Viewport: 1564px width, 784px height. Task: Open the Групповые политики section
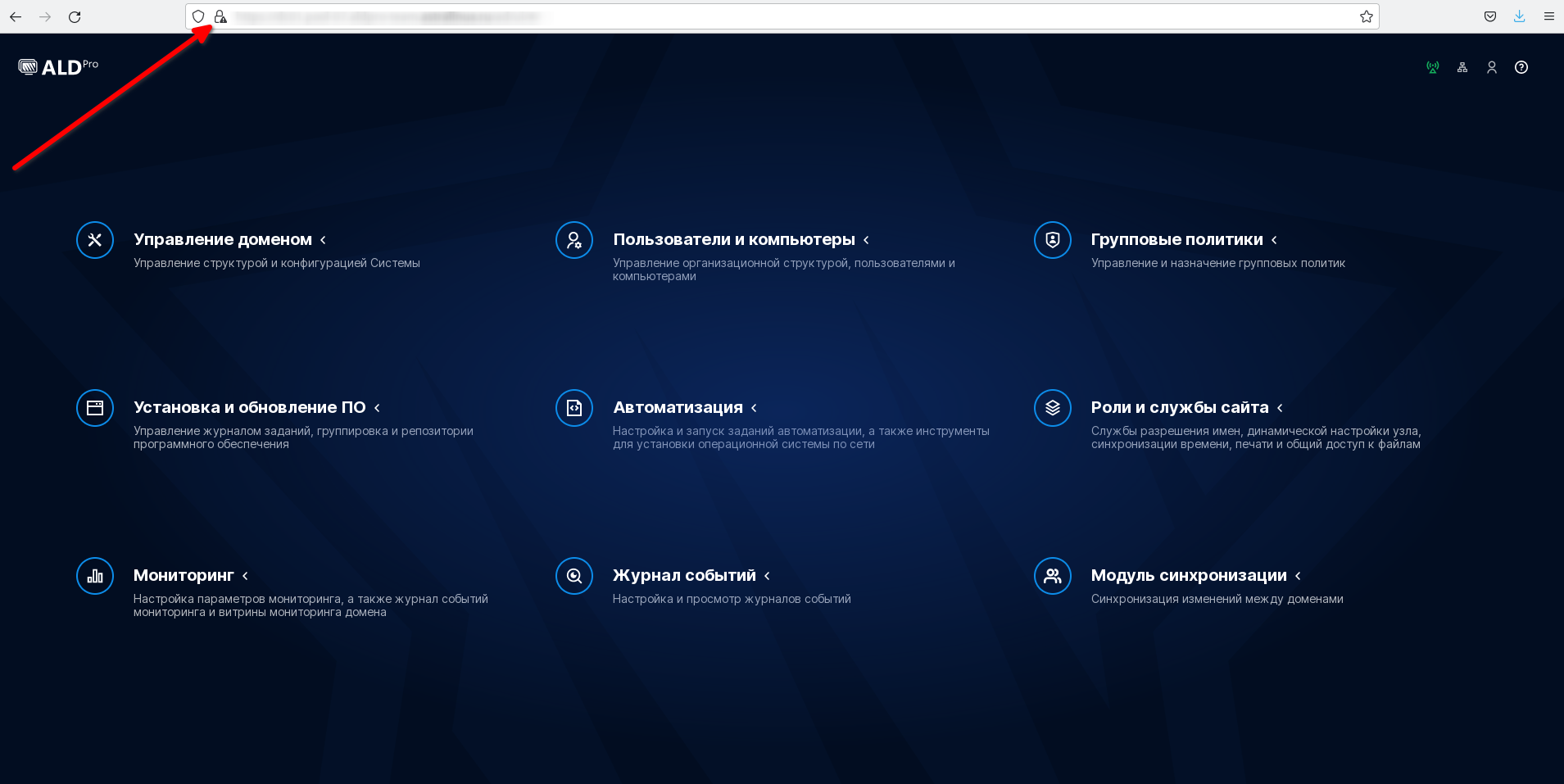[1176, 239]
